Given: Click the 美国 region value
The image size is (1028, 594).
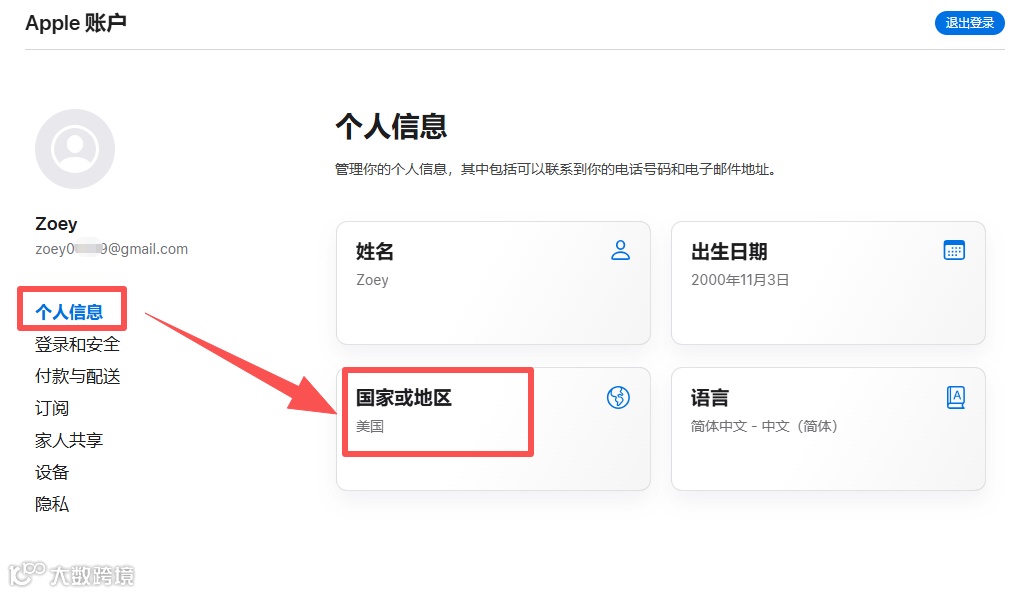Looking at the screenshot, I should coord(370,426).
